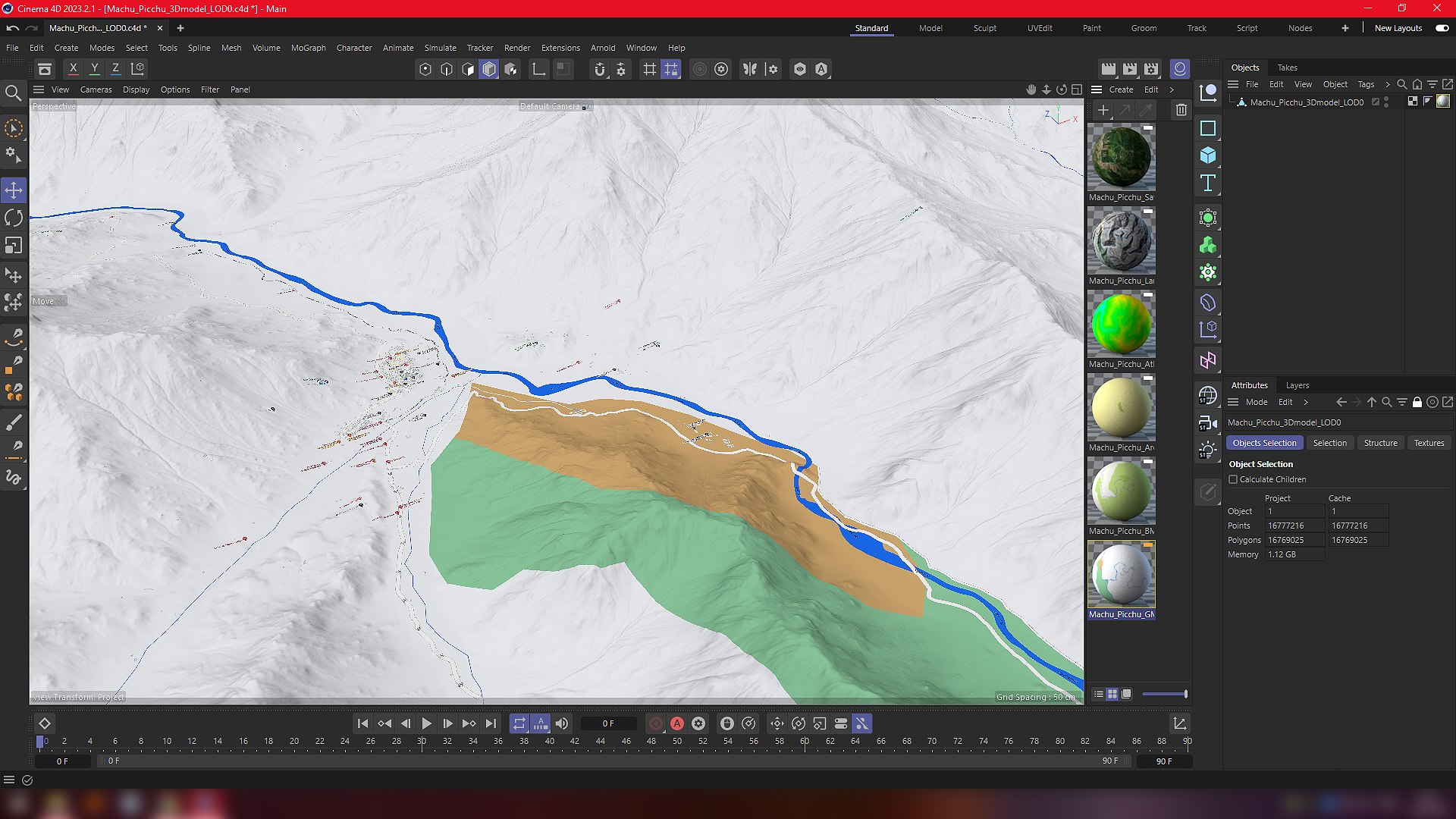
Task: Click frame 30 on timeline ruler
Action: [422, 741]
